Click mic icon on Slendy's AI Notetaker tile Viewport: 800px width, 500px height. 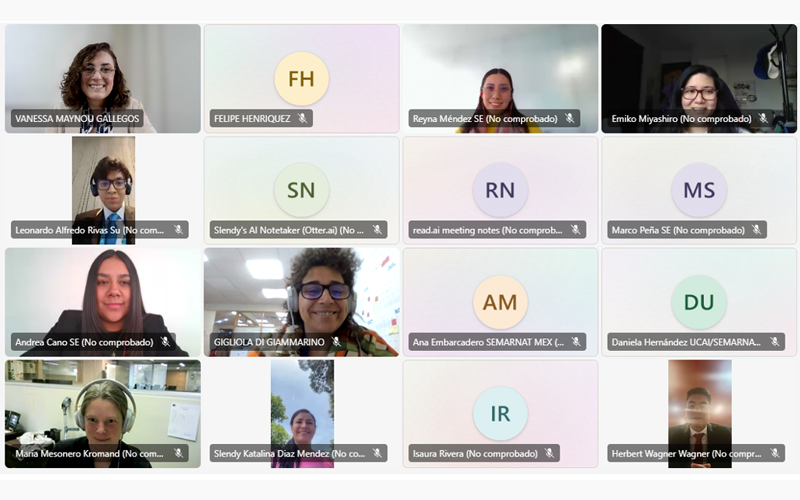coord(377,230)
